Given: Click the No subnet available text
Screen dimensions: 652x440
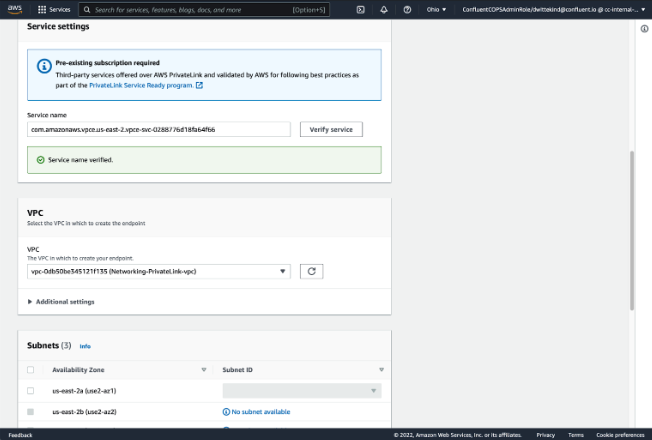Looking at the screenshot, I should pos(261,412).
